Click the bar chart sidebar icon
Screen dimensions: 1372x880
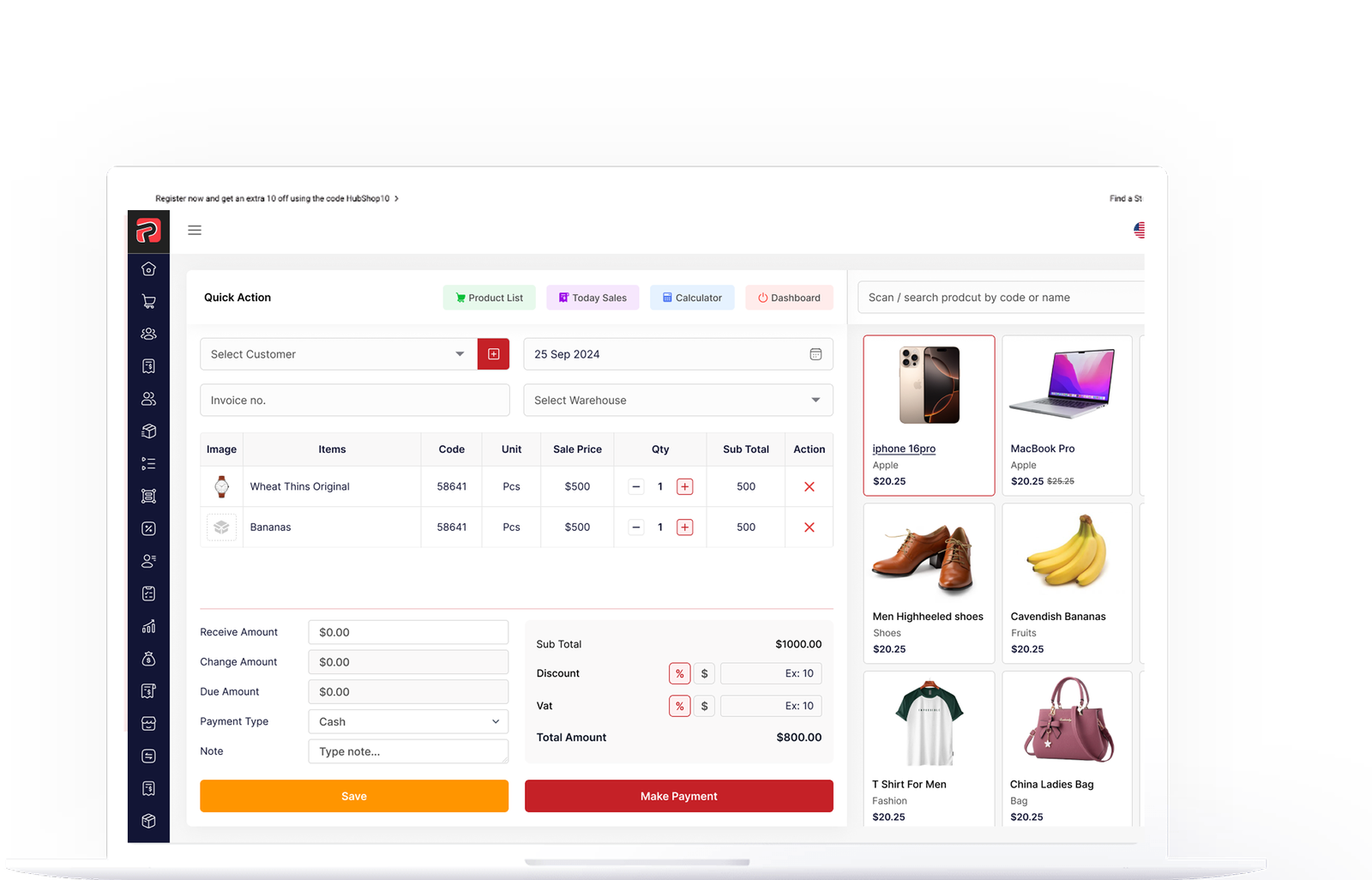pyautogui.click(x=148, y=626)
